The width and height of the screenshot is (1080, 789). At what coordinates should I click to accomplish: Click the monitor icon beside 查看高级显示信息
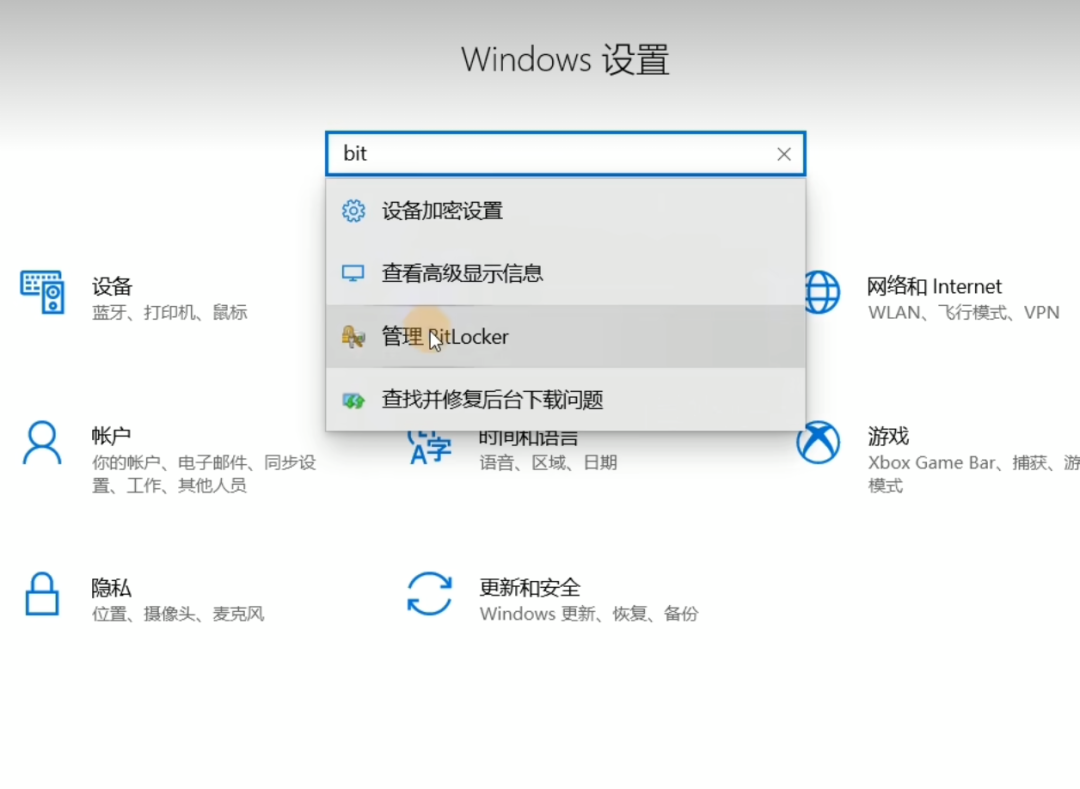pyautogui.click(x=353, y=273)
